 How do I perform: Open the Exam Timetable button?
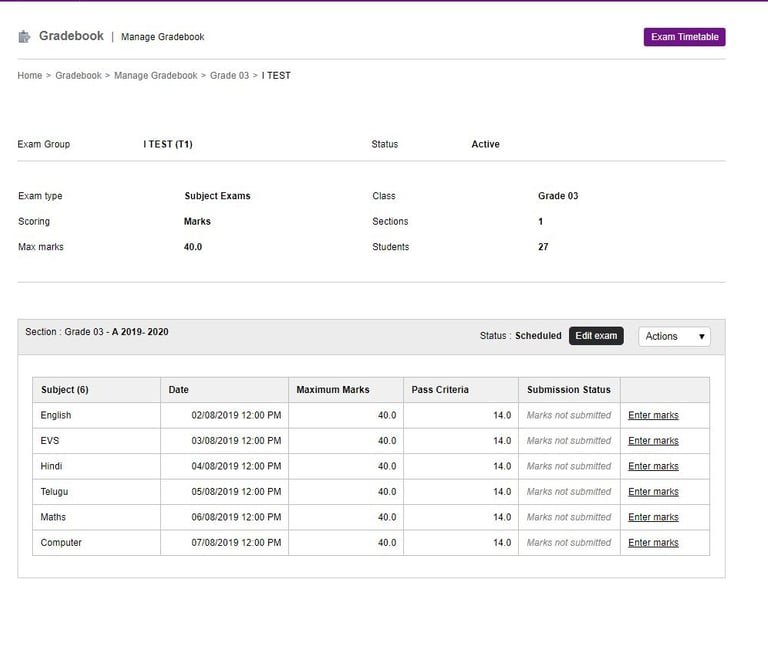click(684, 37)
